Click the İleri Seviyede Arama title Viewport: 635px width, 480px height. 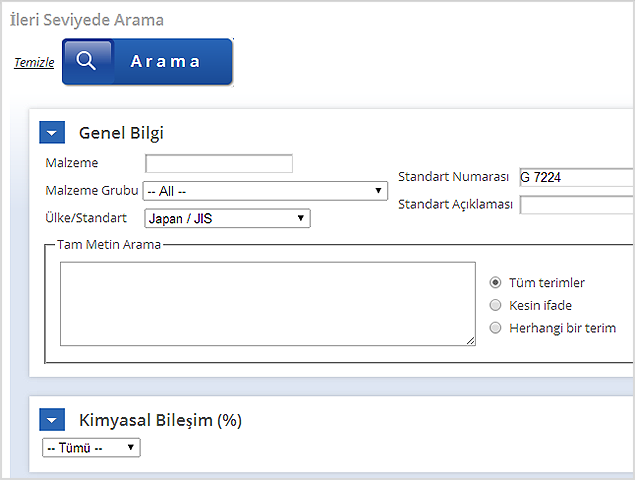click(87, 20)
